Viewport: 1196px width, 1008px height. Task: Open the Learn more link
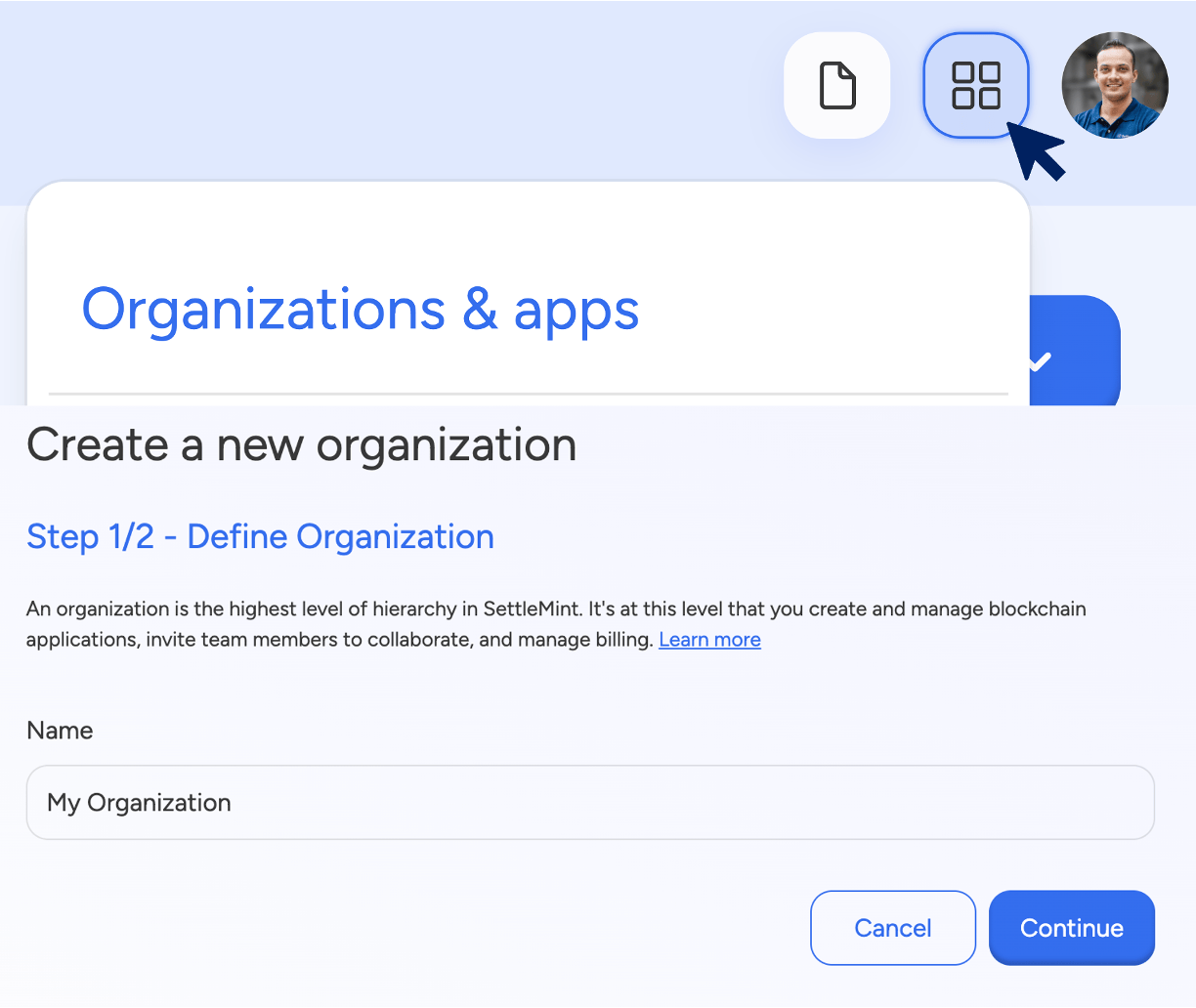pos(709,640)
